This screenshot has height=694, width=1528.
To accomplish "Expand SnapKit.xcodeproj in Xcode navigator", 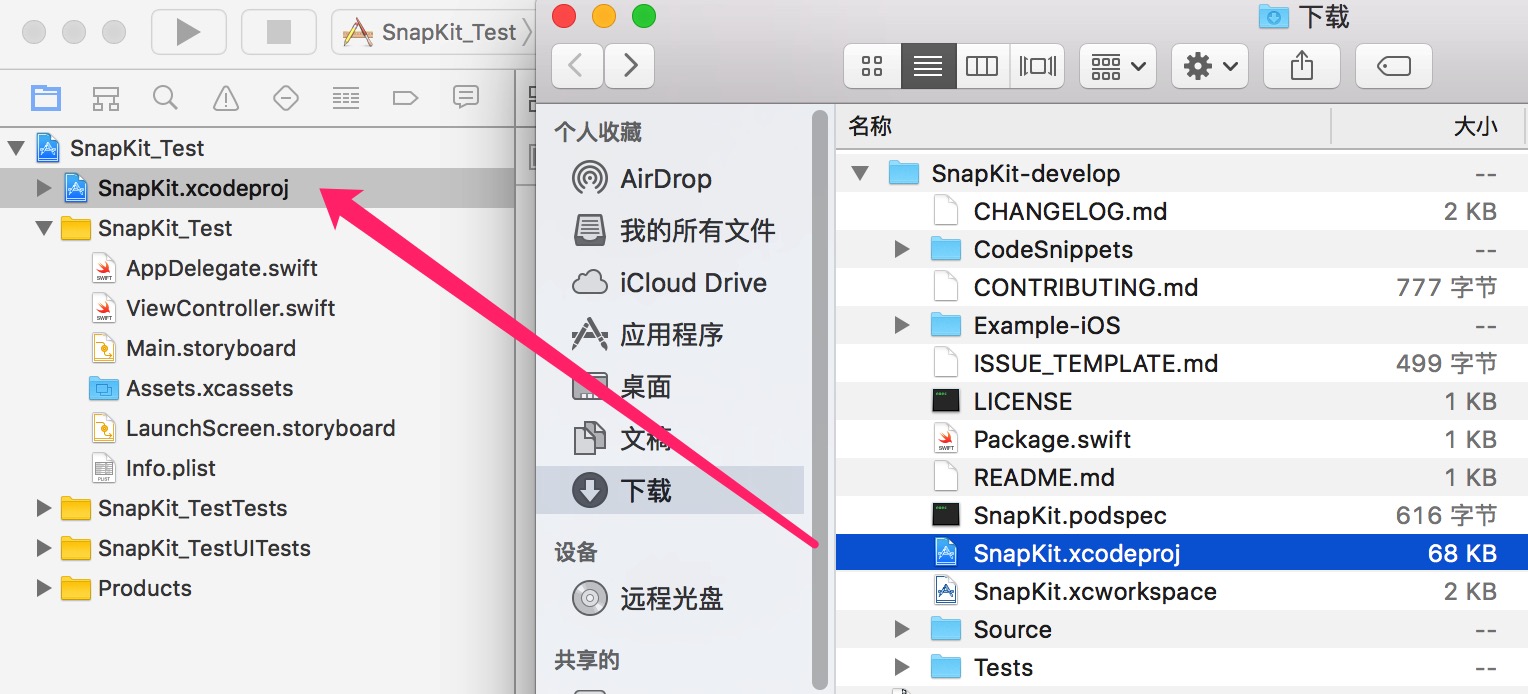I will pyautogui.click(x=43, y=188).
